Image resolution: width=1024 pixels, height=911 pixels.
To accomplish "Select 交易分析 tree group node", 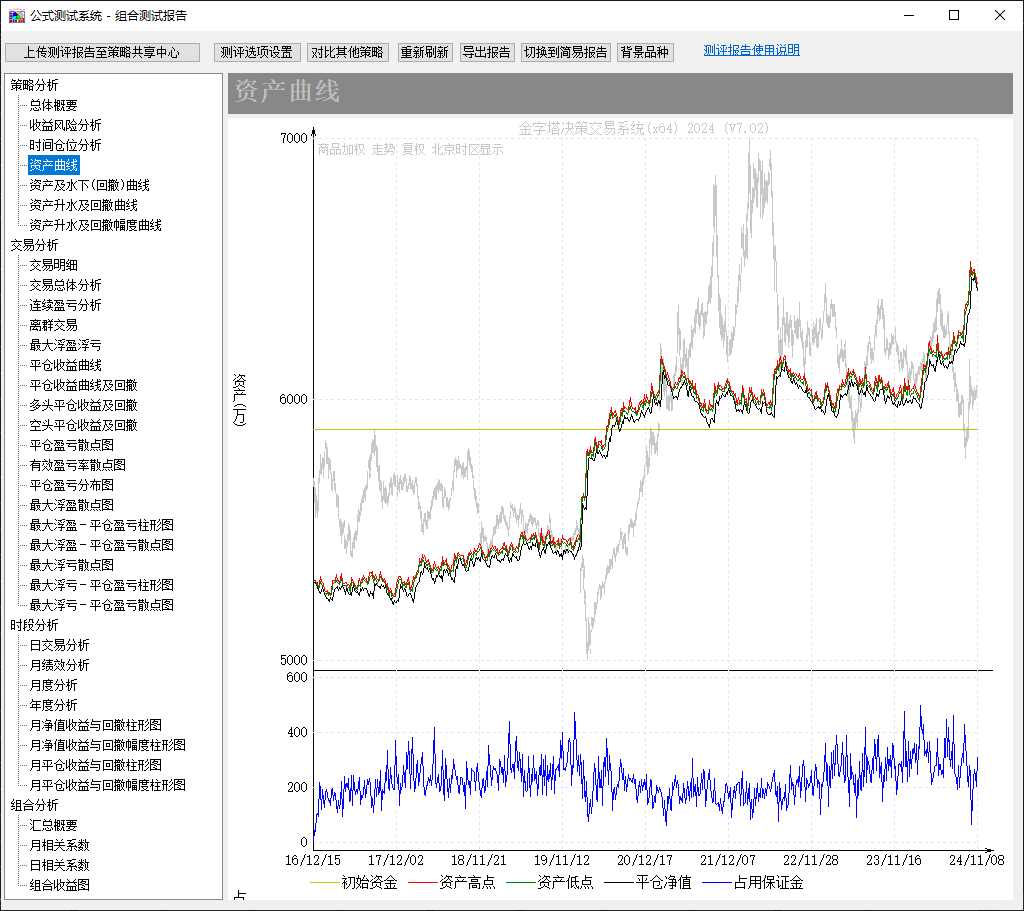I will pos(35,245).
